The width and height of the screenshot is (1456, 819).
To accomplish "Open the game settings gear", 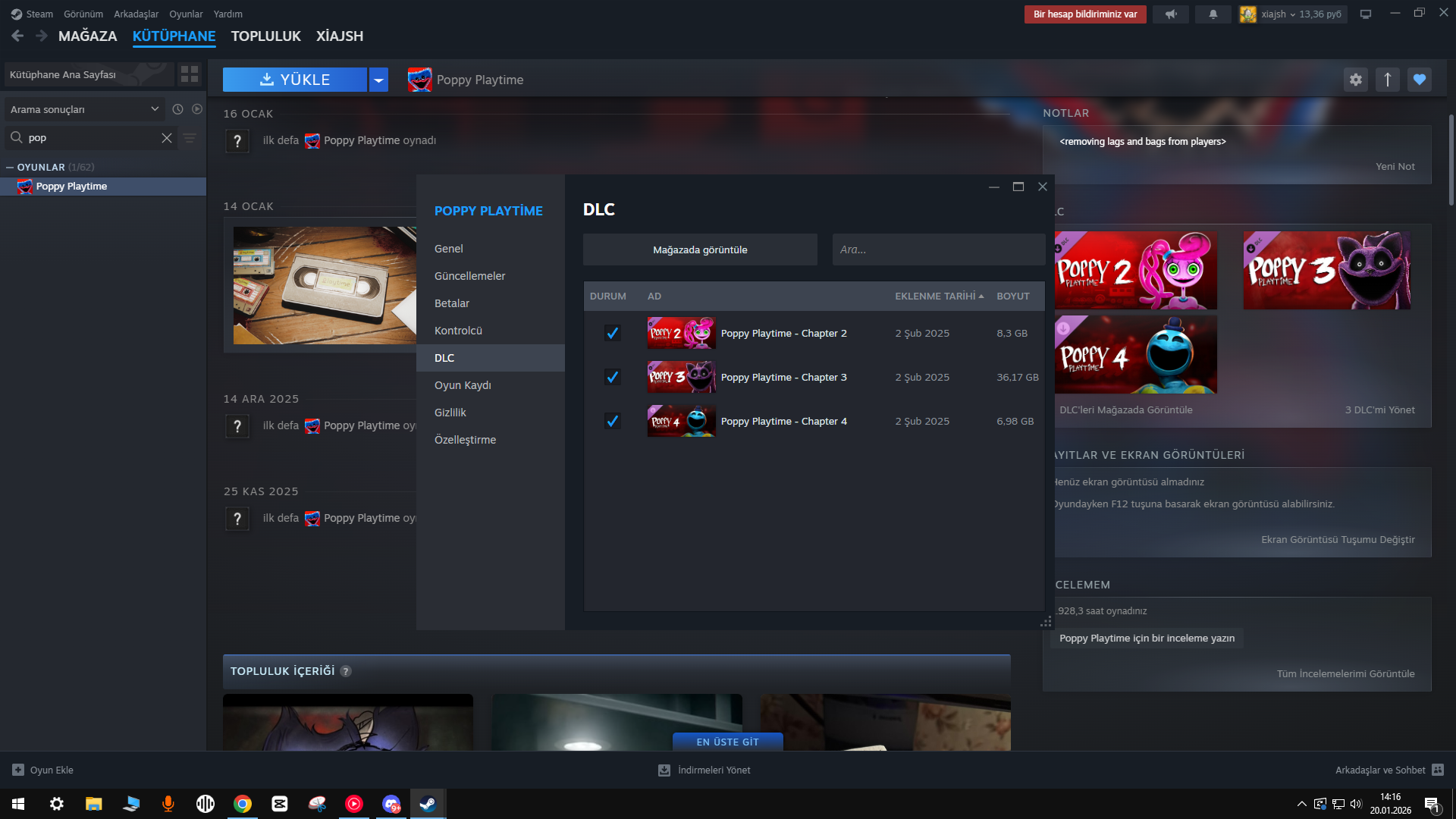I will tap(1356, 80).
